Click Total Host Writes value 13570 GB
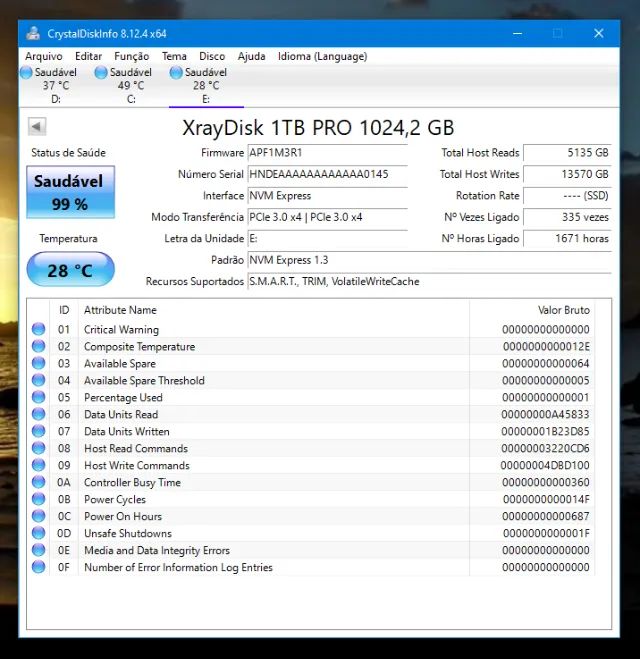 [x=567, y=174]
